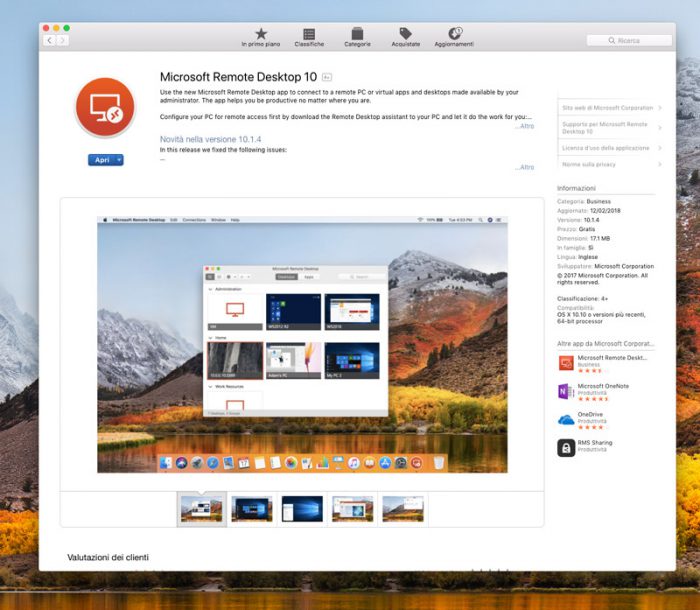The width and height of the screenshot is (700, 610).
Task: Click the 17.1 MB size value
Action: pyautogui.click(x=600, y=238)
